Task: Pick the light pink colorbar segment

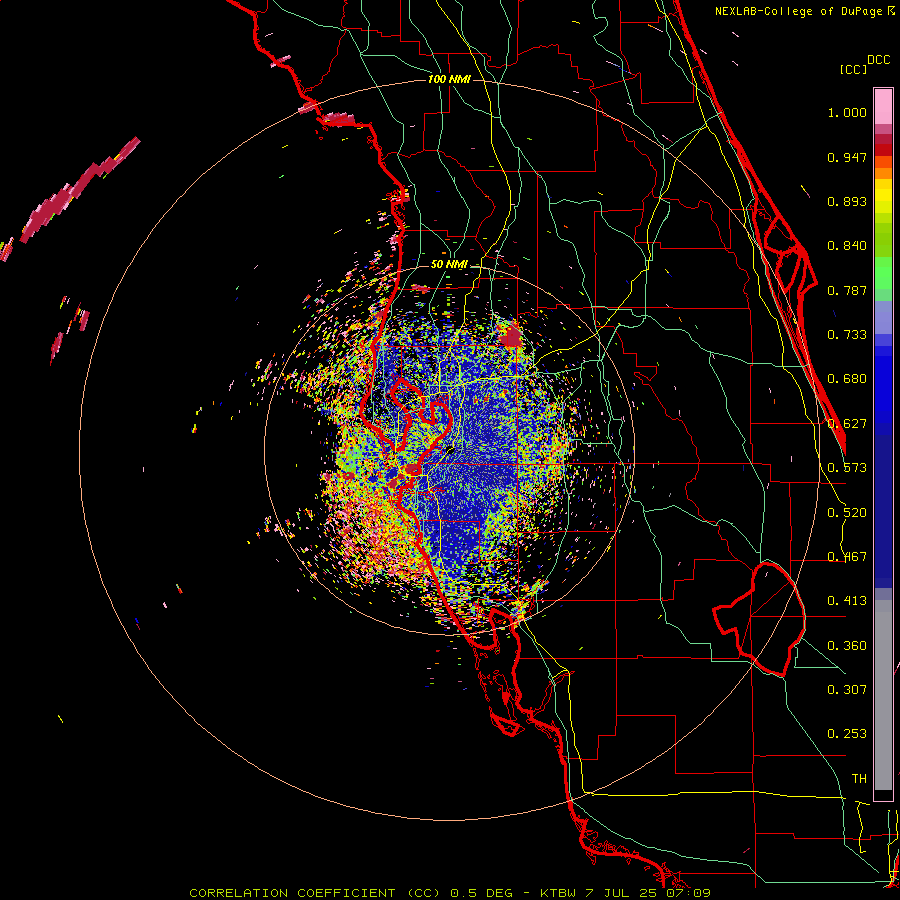Action: coord(883,107)
